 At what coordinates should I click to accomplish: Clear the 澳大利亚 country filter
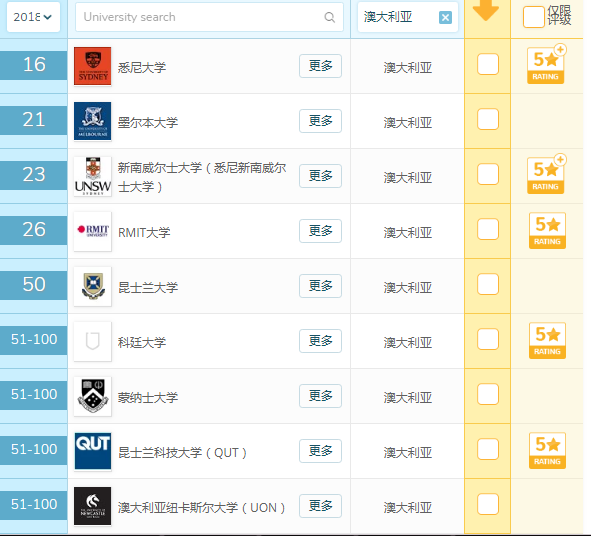445,17
